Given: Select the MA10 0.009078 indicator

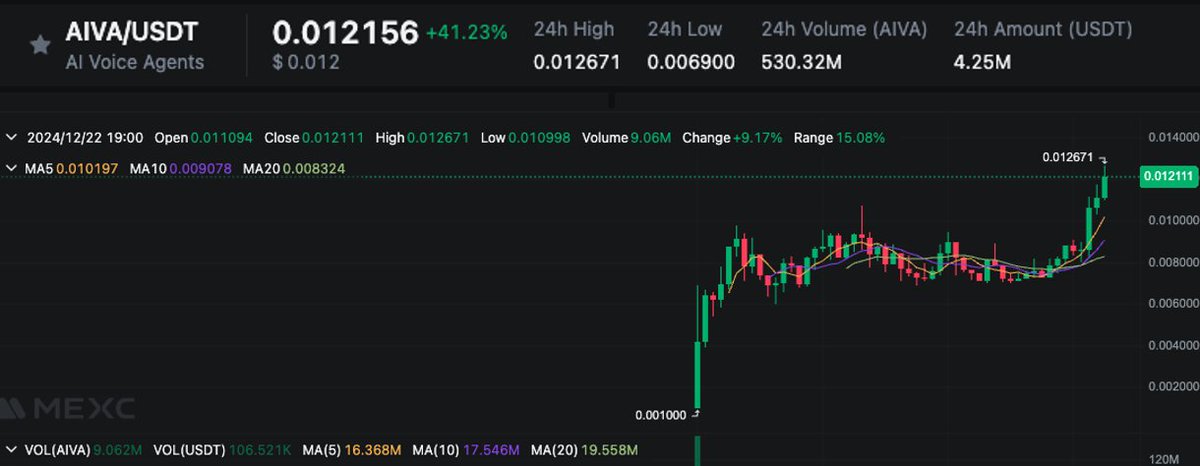Looking at the screenshot, I should point(179,169).
